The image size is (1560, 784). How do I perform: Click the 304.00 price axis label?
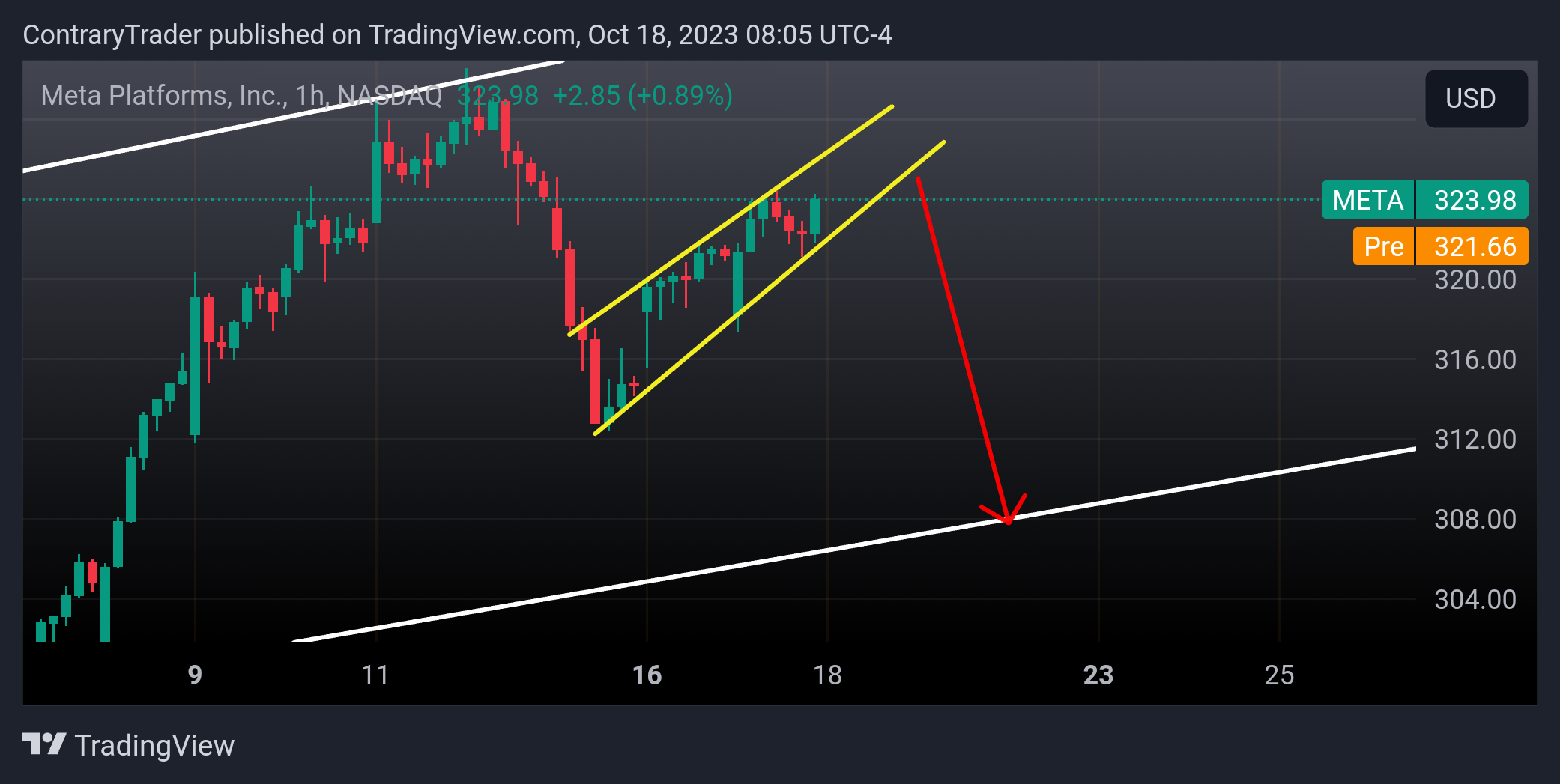[1475, 600]
